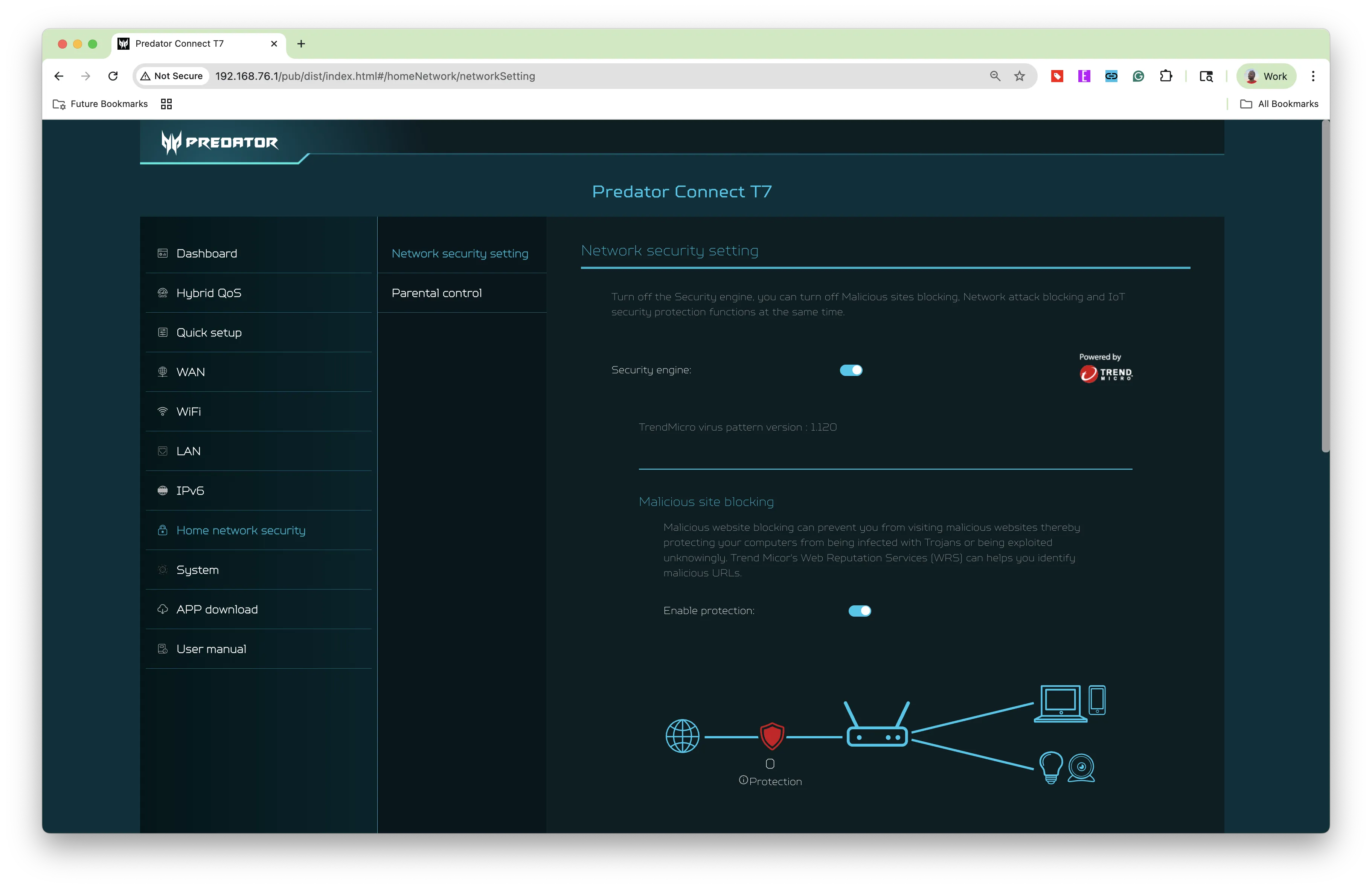Click the Not Secure site info chip

click(172, 76)
